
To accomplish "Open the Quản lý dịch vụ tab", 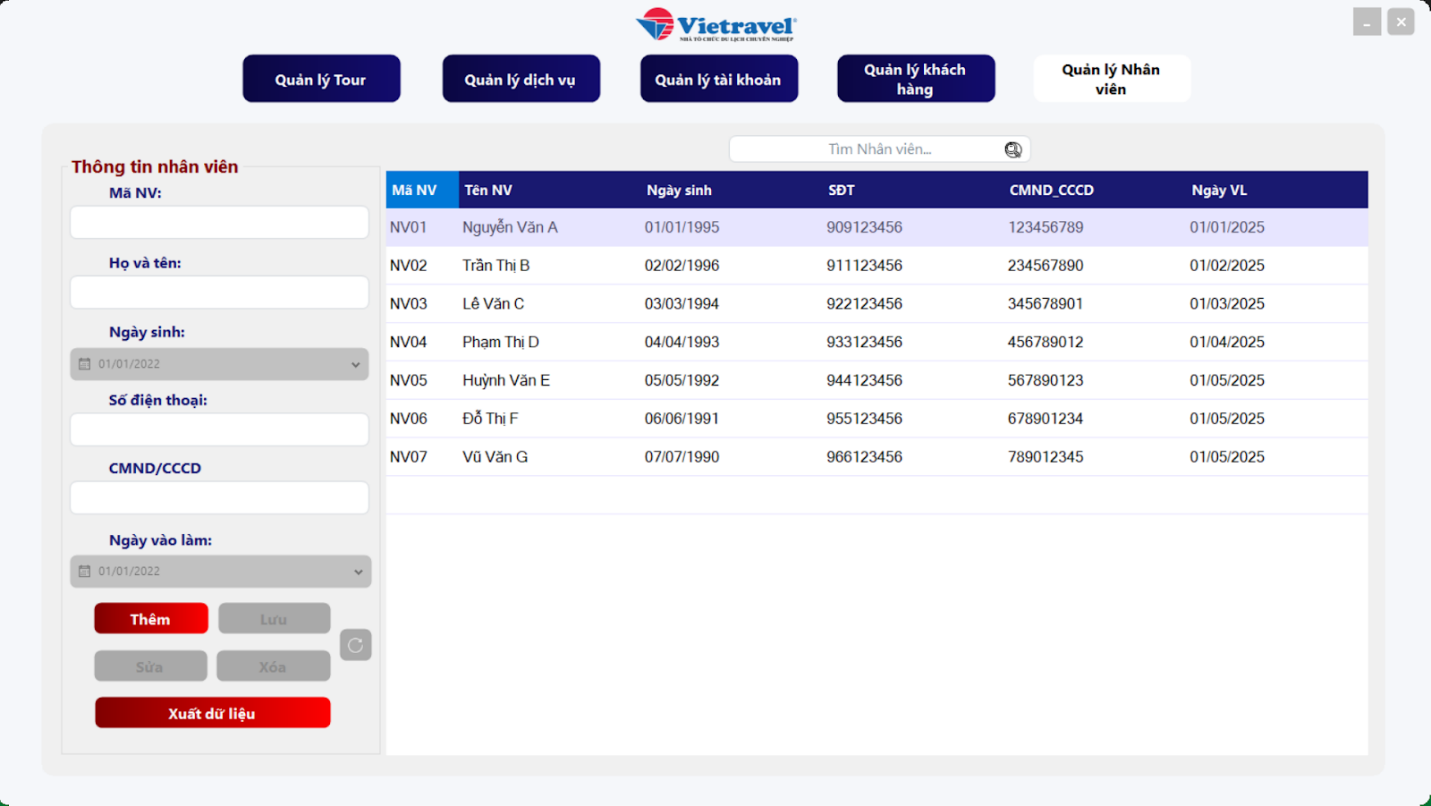I will (521, 79).
